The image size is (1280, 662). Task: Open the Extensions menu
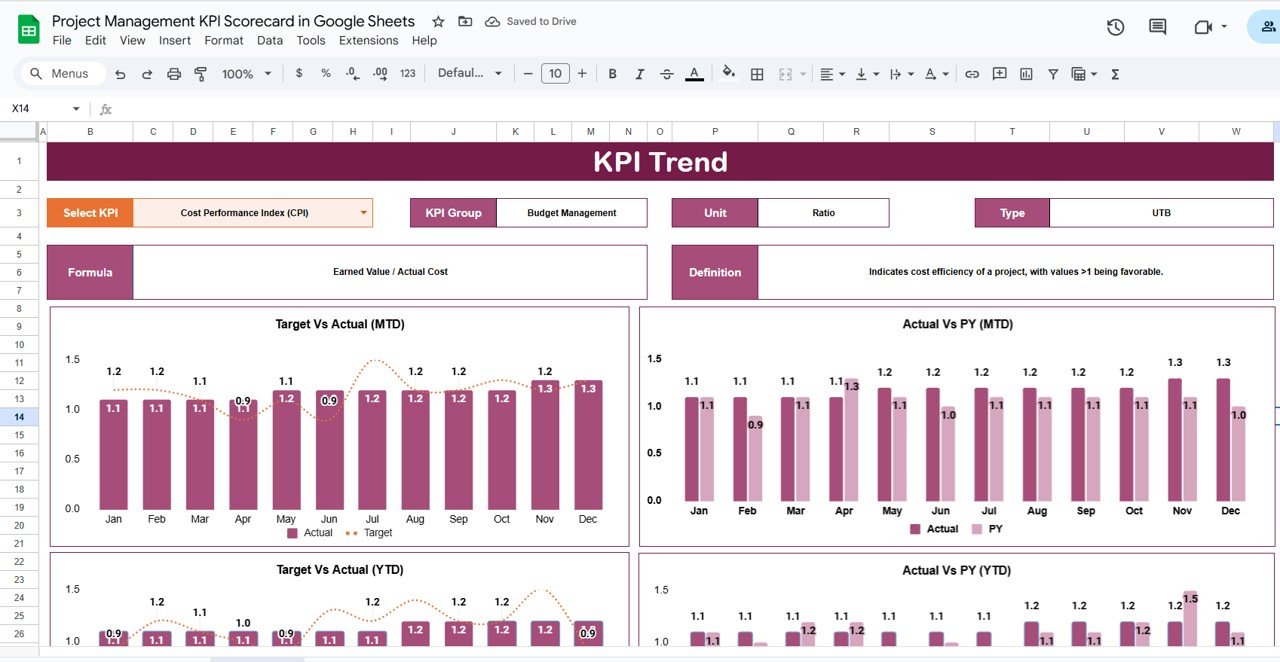[x=368, y=40]
